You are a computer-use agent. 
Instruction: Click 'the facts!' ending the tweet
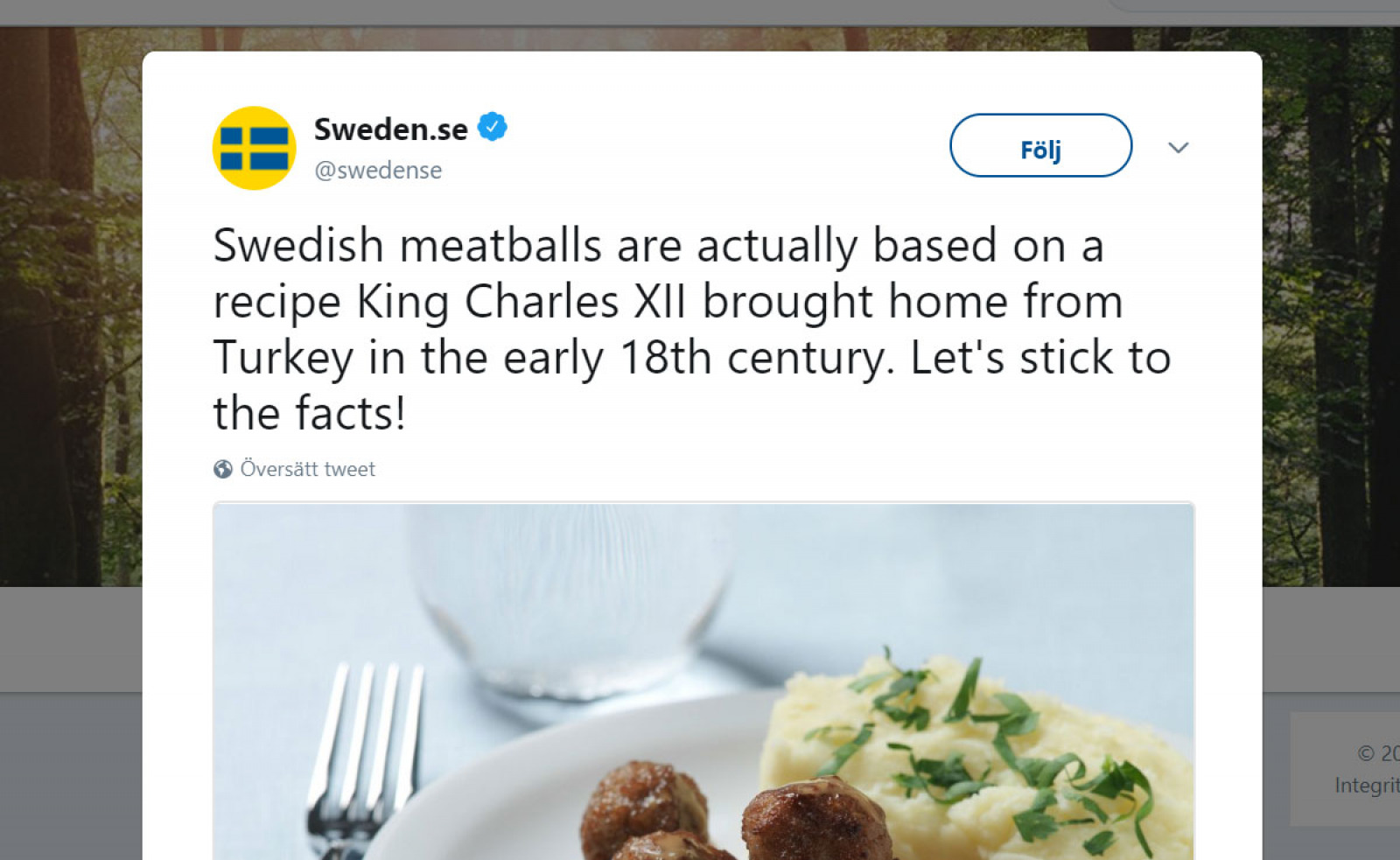(310, 413)
